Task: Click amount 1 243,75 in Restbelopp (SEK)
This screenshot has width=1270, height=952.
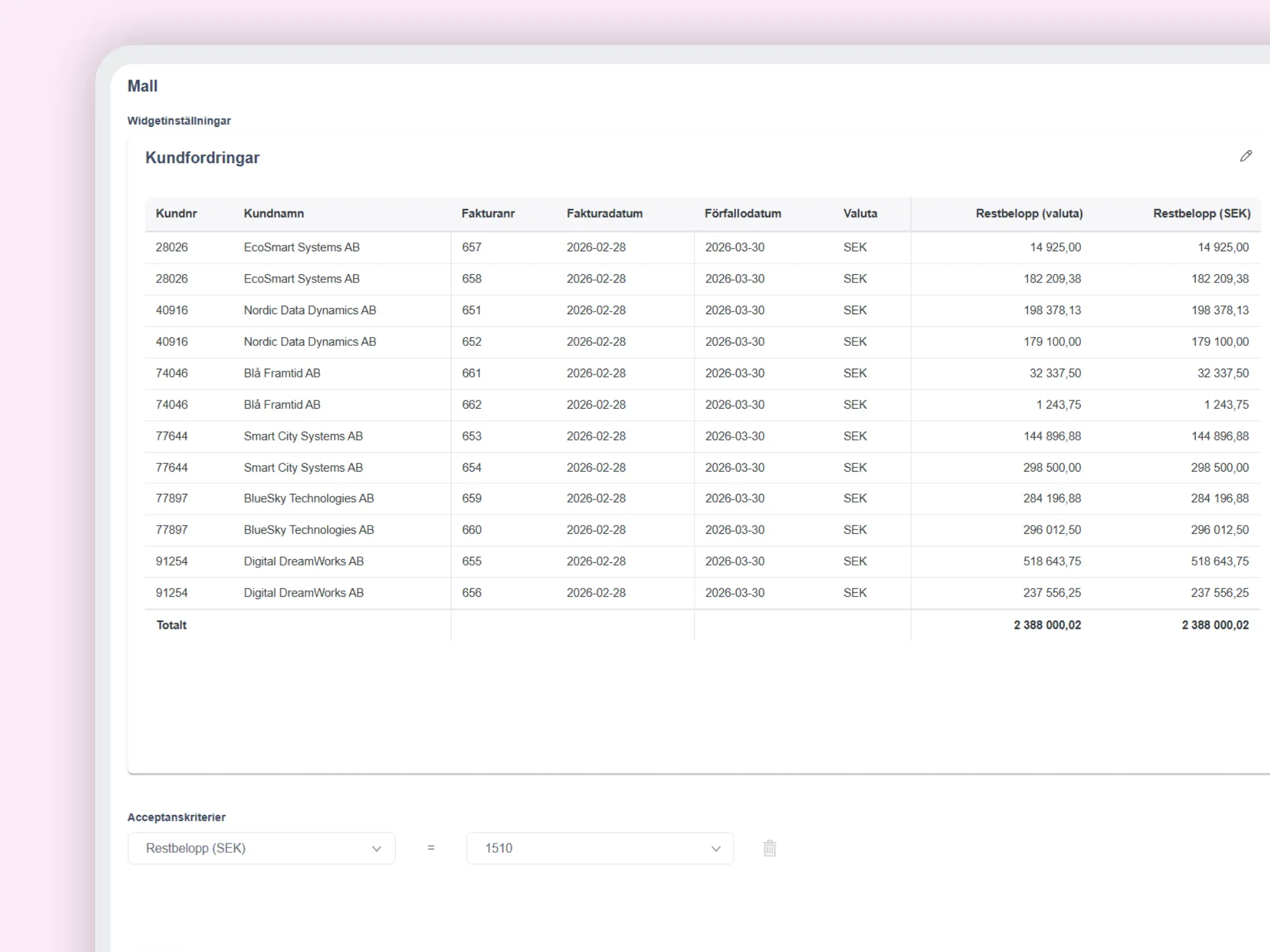Action: 1226,404
